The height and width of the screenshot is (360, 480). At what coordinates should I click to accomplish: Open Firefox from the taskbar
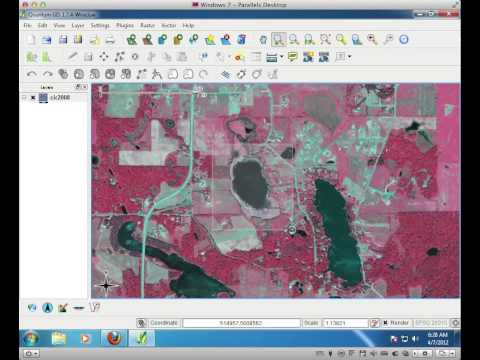point(114,338)
